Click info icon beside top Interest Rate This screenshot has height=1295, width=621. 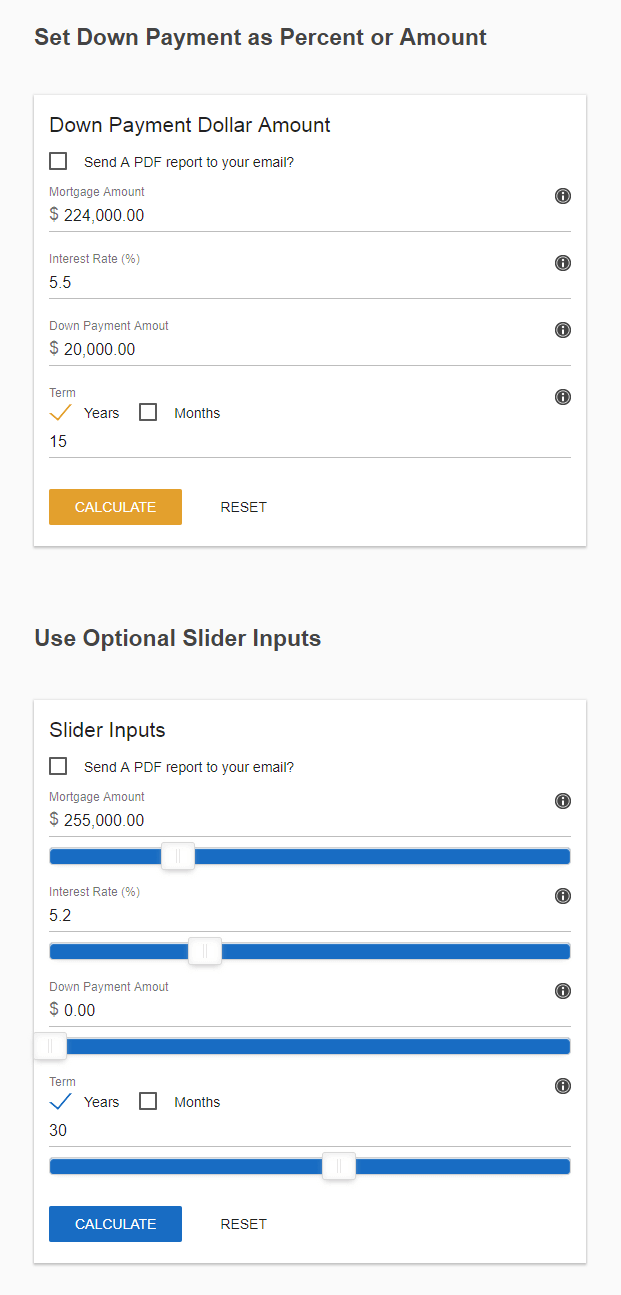coord(563,263)
